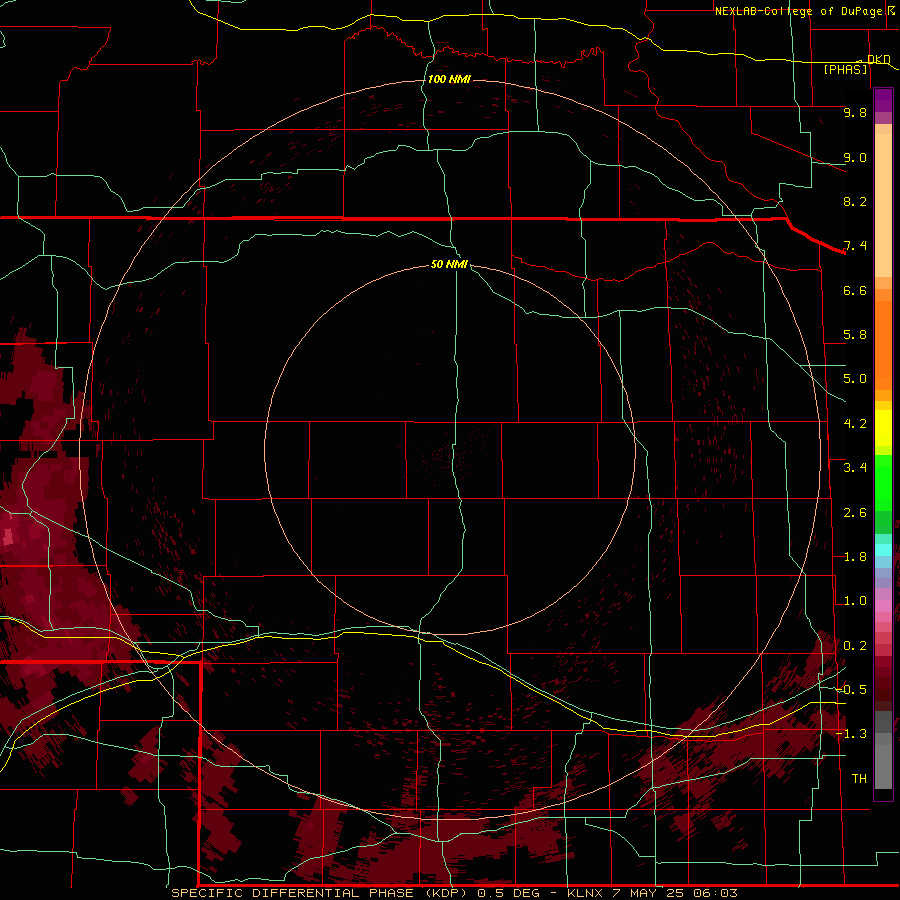Click the cyan segment of the color bar
This screenshot has width=900, height=900.
point(883,550)
